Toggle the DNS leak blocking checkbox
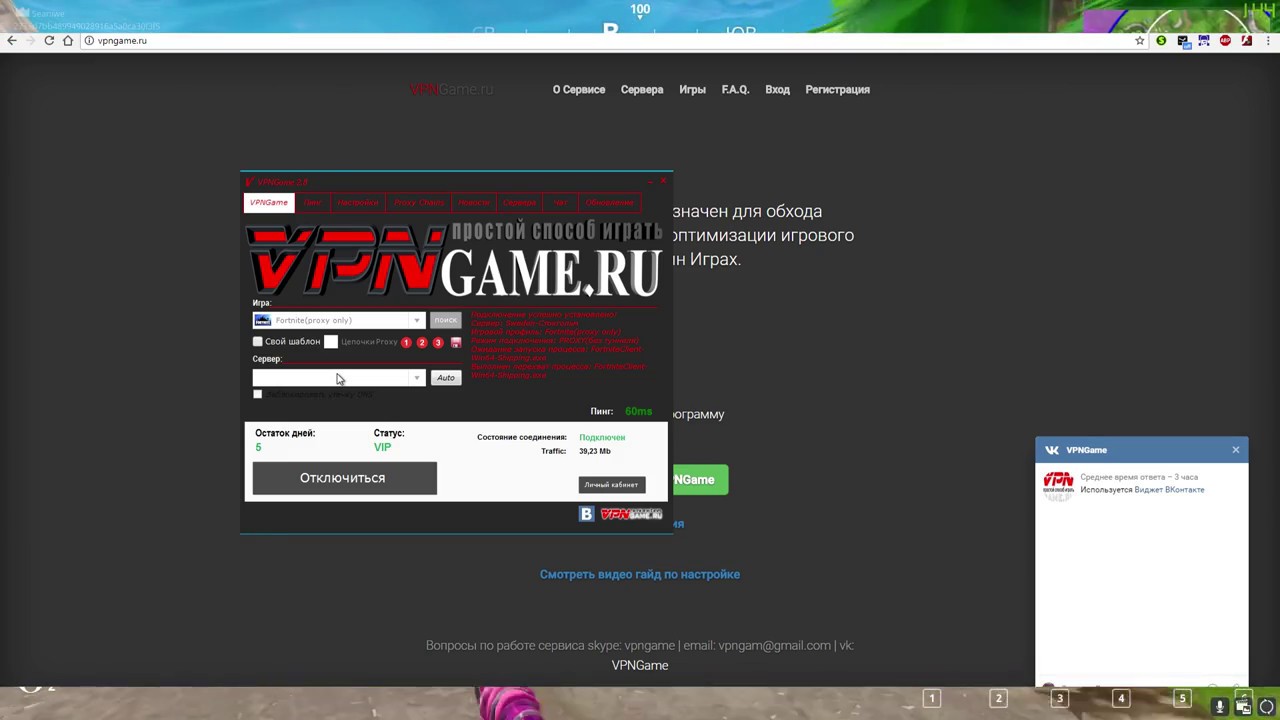The width and height of the screenshot is (1280, 720). [x=258, y=394]
